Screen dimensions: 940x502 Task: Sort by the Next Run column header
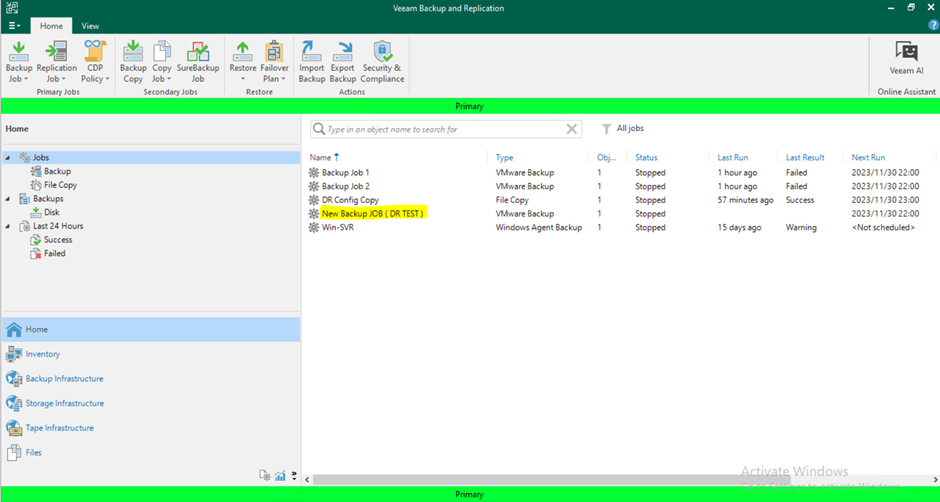click(868, 158)
